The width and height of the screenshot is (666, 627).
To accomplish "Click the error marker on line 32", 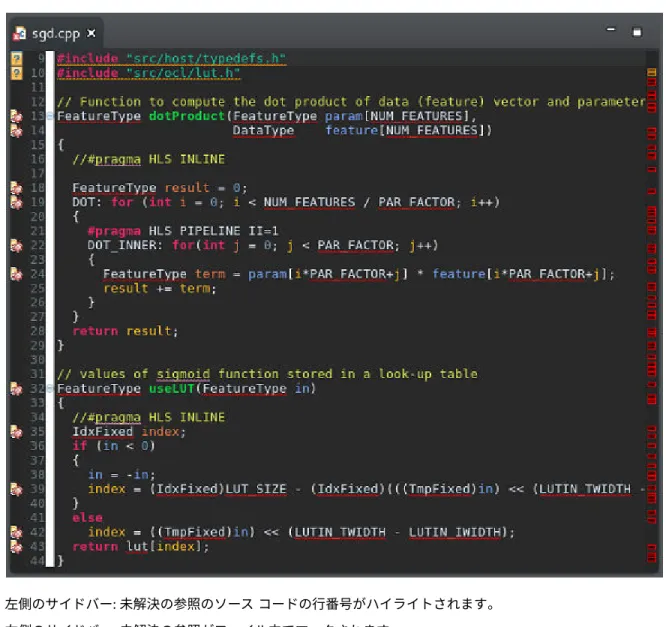I will coord(17,388).
